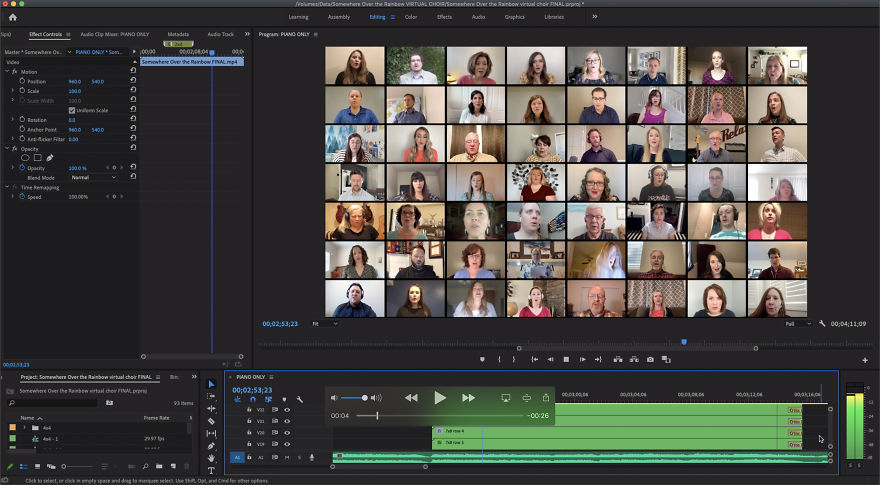Open Timeline display settings wrench
This screenshot has width=880, height=485.
[x=300, y=400]
